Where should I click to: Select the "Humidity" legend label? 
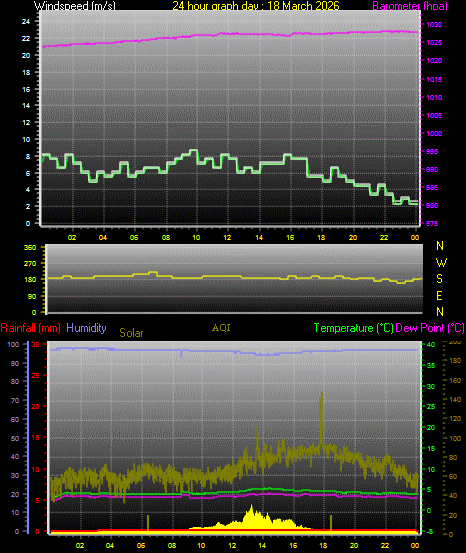pyautogui.click(x=86, y=328)
